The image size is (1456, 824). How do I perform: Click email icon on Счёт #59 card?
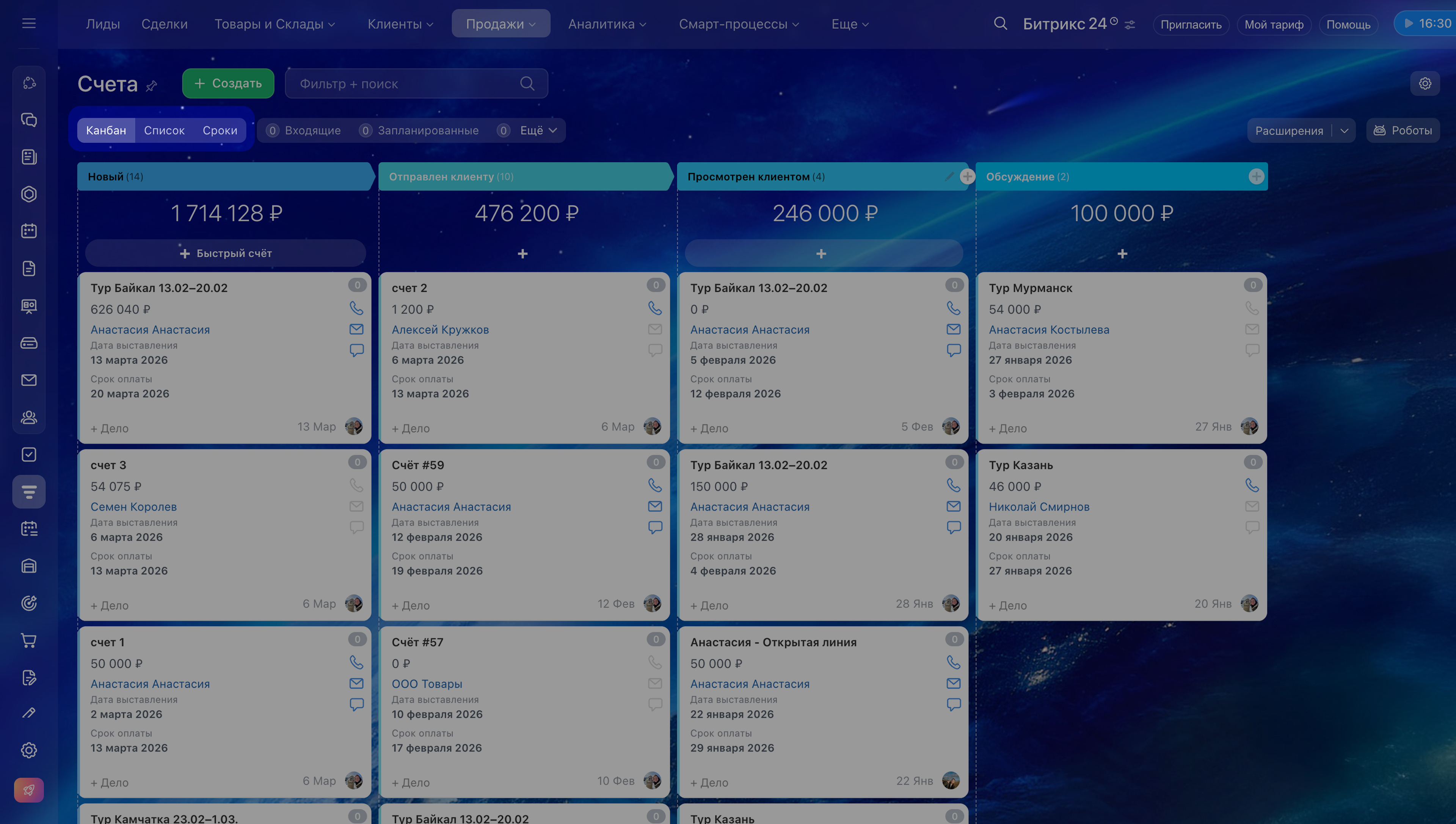coord(655,506)
